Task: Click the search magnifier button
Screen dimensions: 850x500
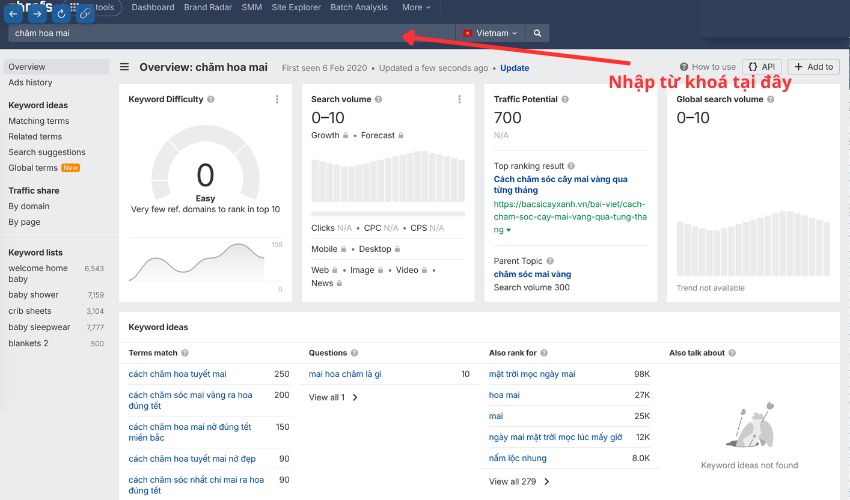Action: [x=537, y=33]
